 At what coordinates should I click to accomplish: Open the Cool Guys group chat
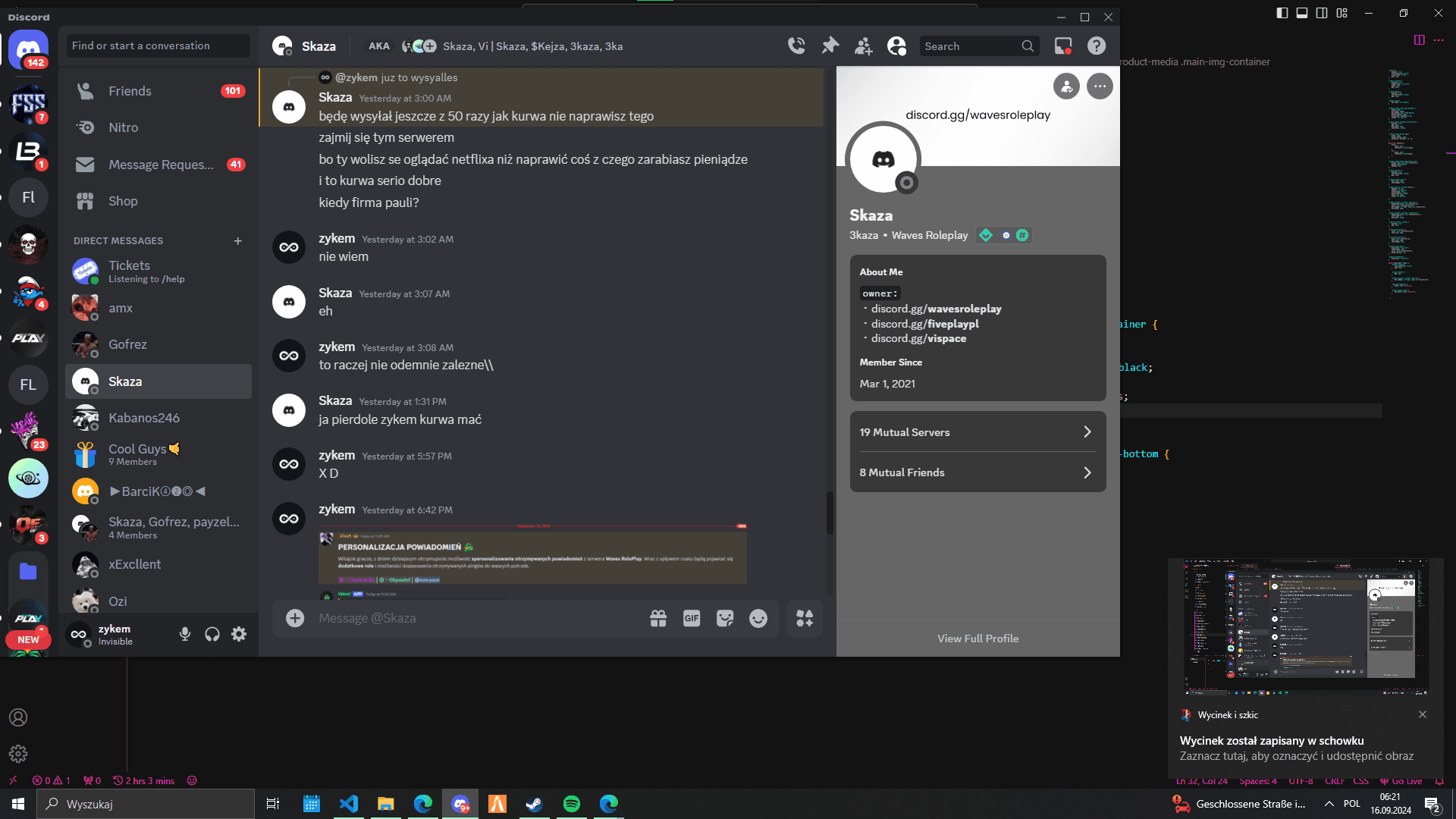[158, 454]
